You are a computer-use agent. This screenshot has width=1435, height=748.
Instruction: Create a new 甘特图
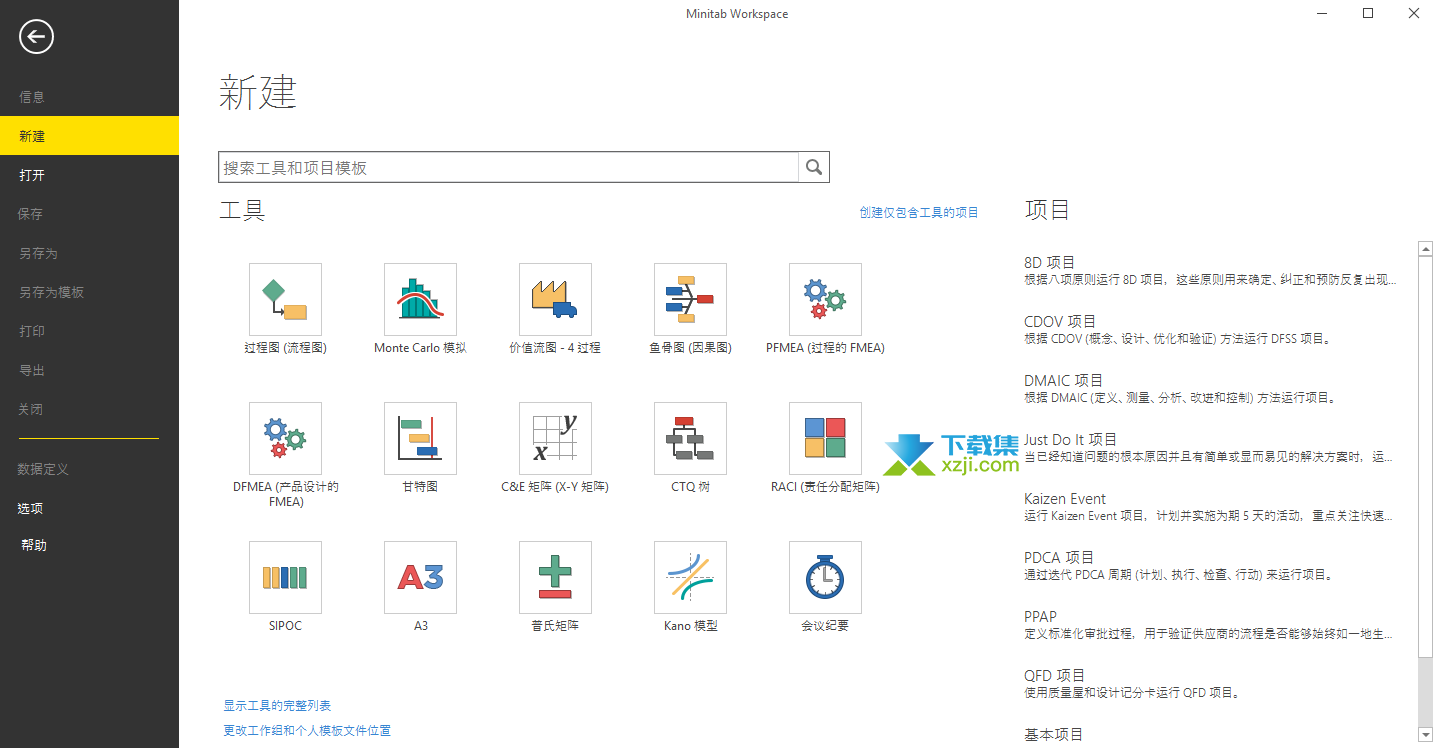pyautogui.click(x=419, y=438)
